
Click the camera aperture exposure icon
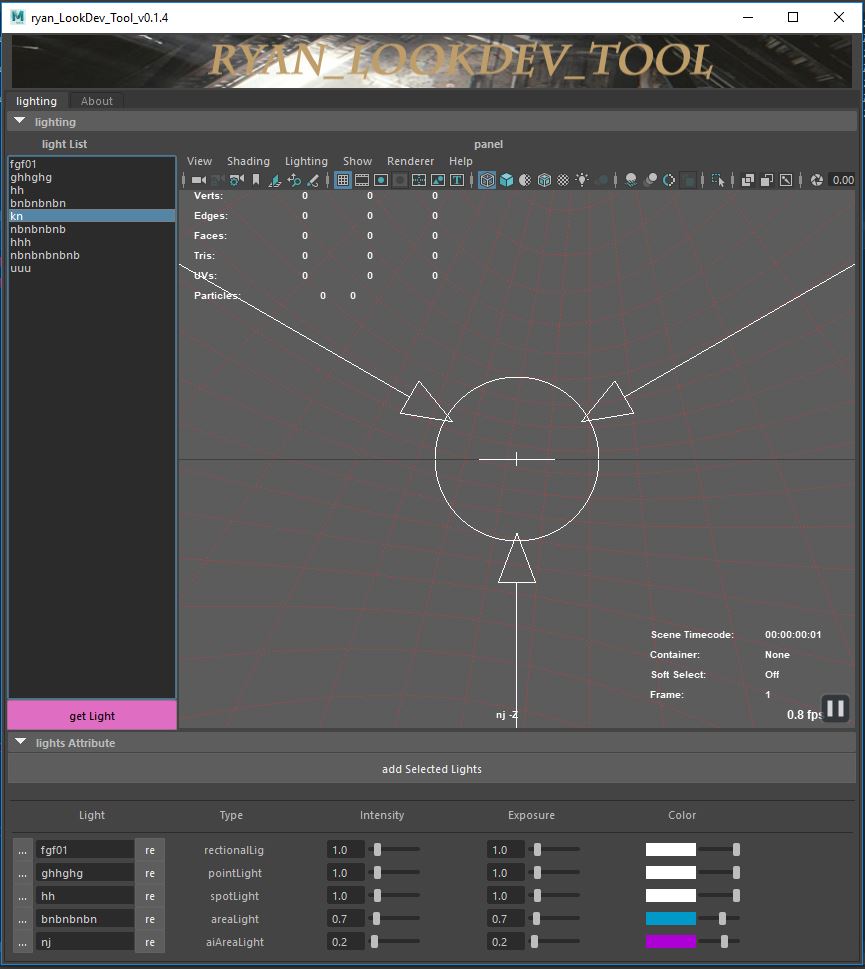click(x=817, y=180)
